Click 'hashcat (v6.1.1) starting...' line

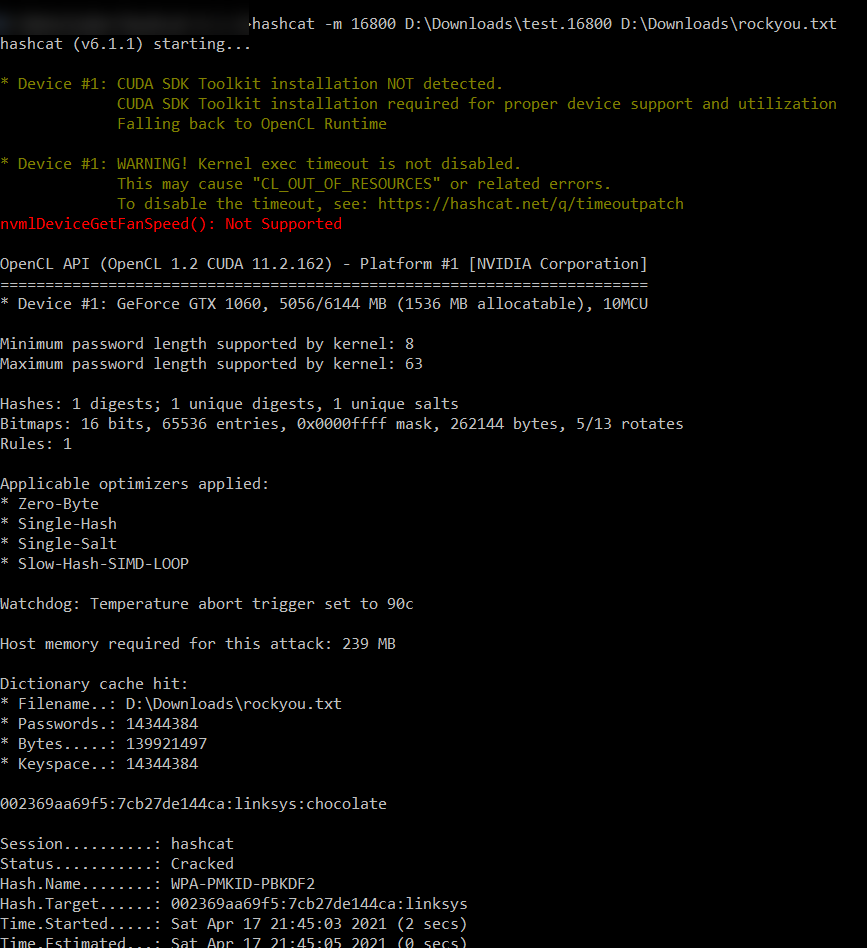click(125, 44)
